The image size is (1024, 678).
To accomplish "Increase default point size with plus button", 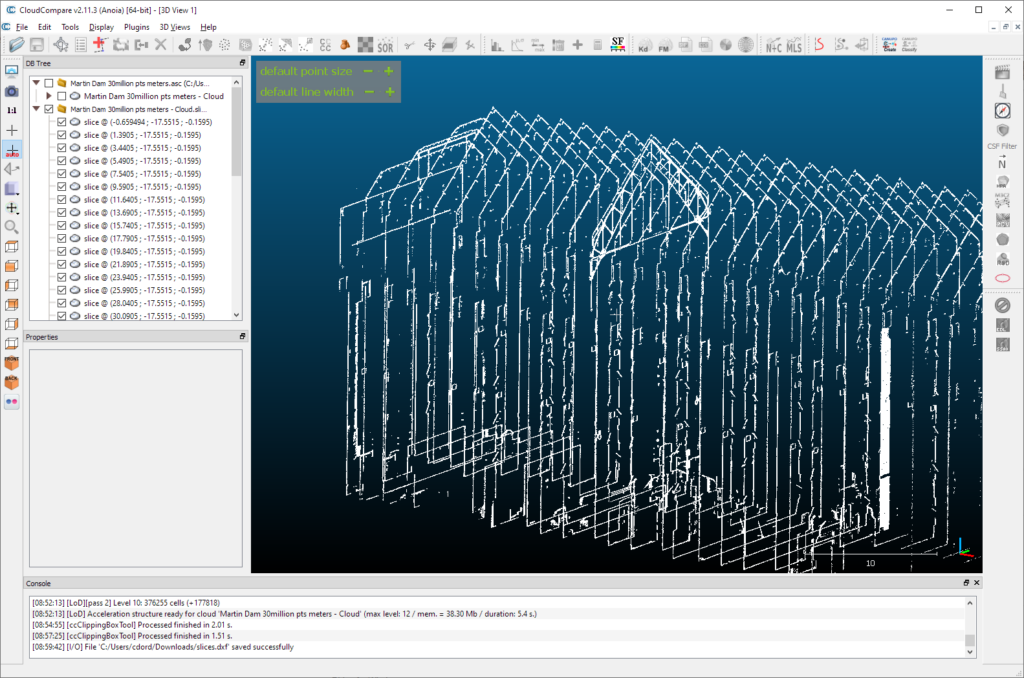I will tap(389, 71).
